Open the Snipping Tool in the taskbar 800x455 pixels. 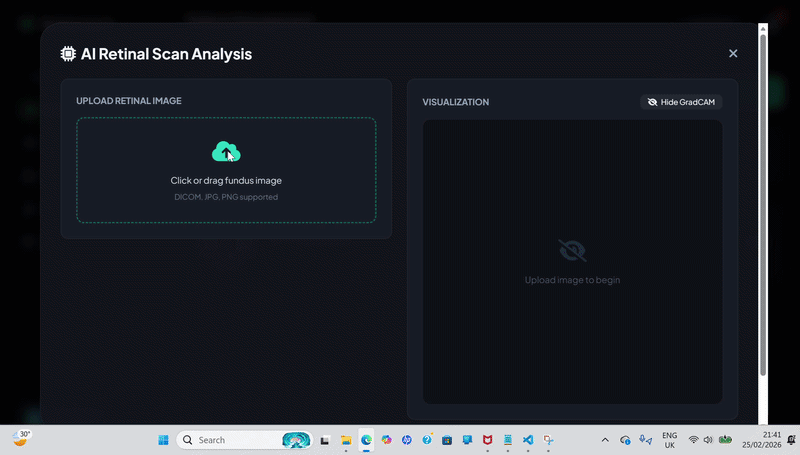548,440
